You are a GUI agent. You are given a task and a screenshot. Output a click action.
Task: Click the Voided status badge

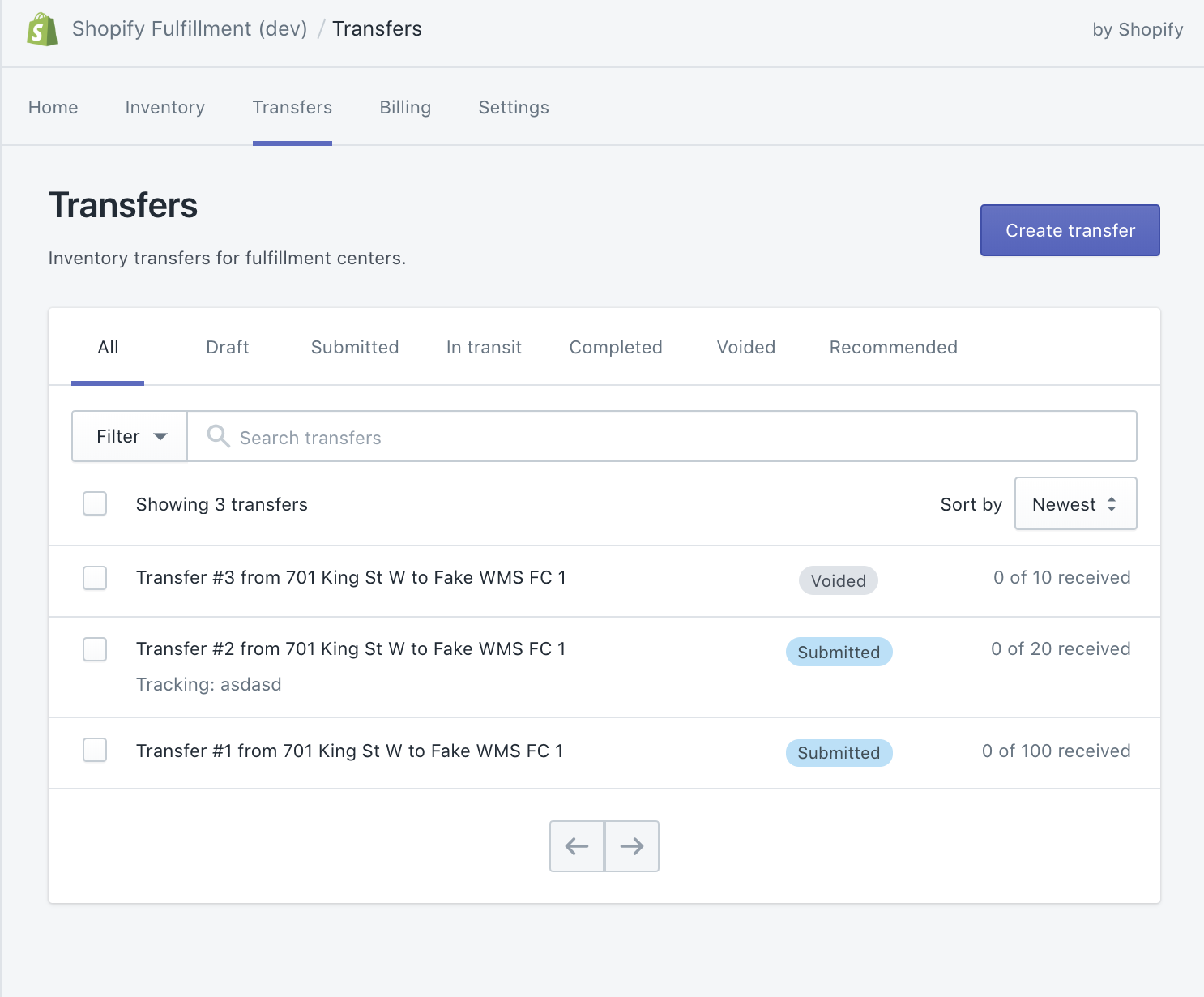[x=839, y=580]
